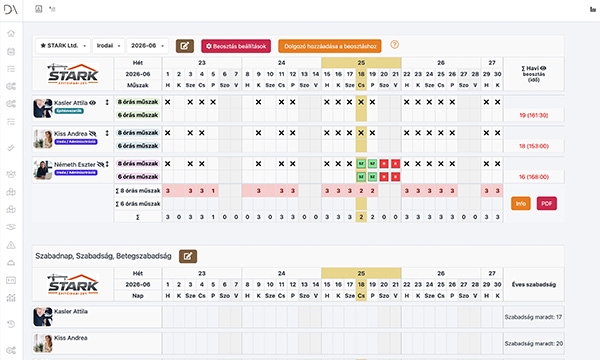Click reorder arrows icon for Kasler Attila
The width and height of the screenshot is (600, 360).
[107, 102]
